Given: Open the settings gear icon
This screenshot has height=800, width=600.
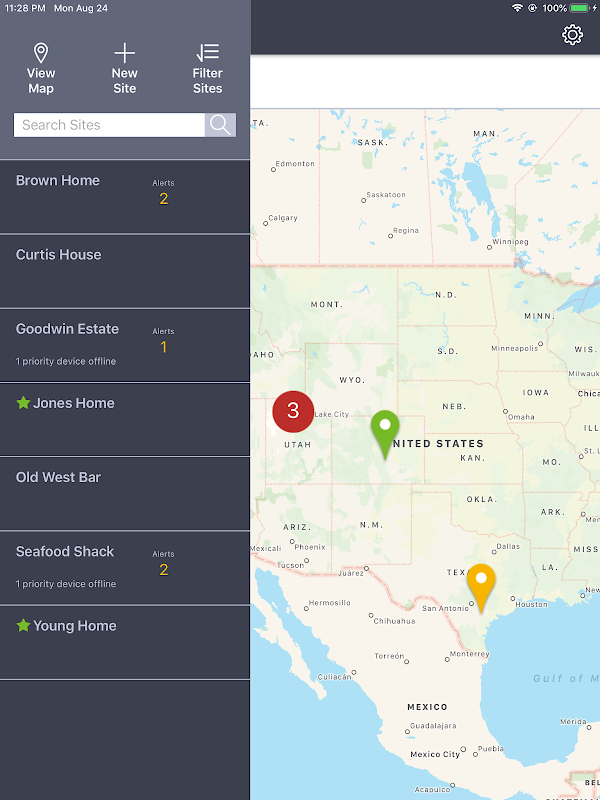Looking at the screenshot, I should coord(572,35).
